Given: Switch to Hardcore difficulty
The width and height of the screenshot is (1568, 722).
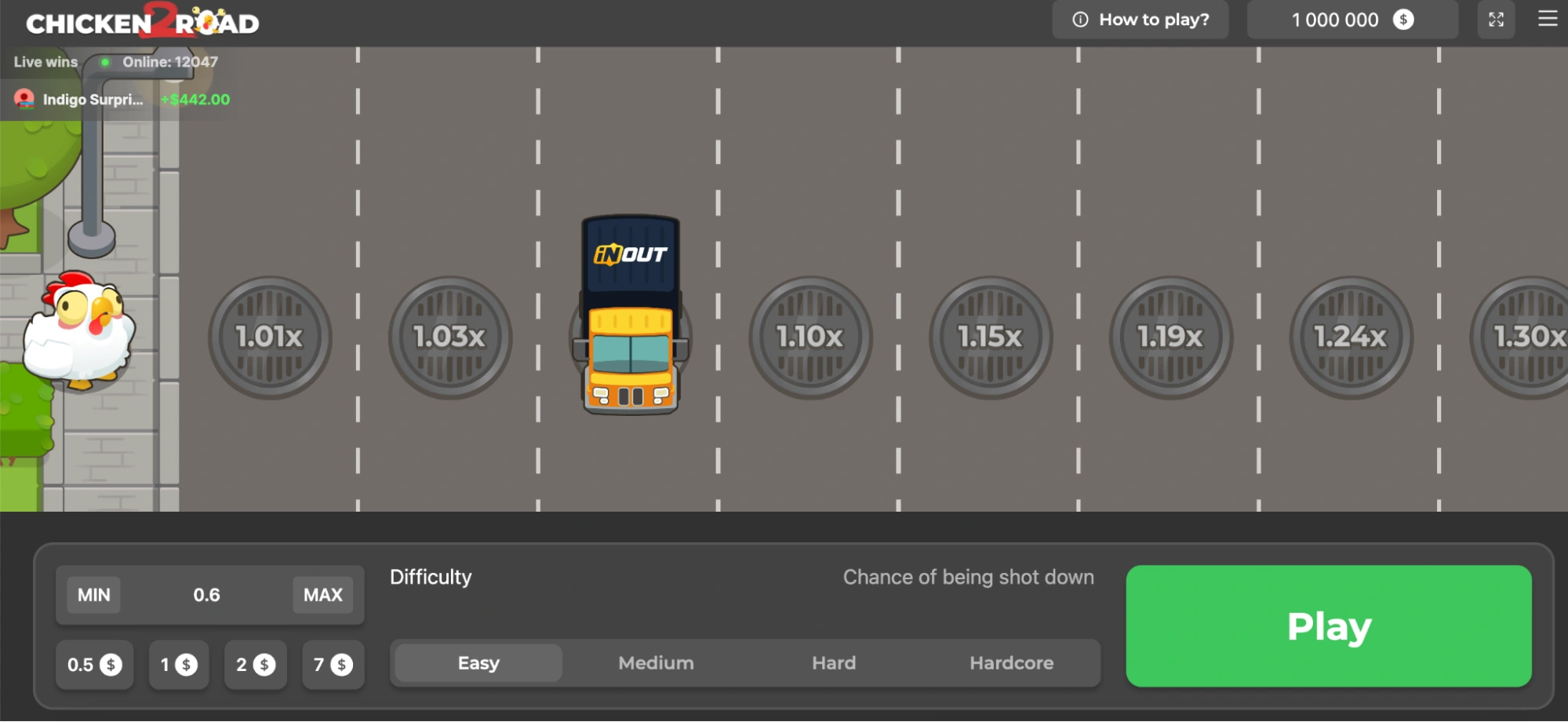Looking at the screenshot, I should click(1011, 663).
